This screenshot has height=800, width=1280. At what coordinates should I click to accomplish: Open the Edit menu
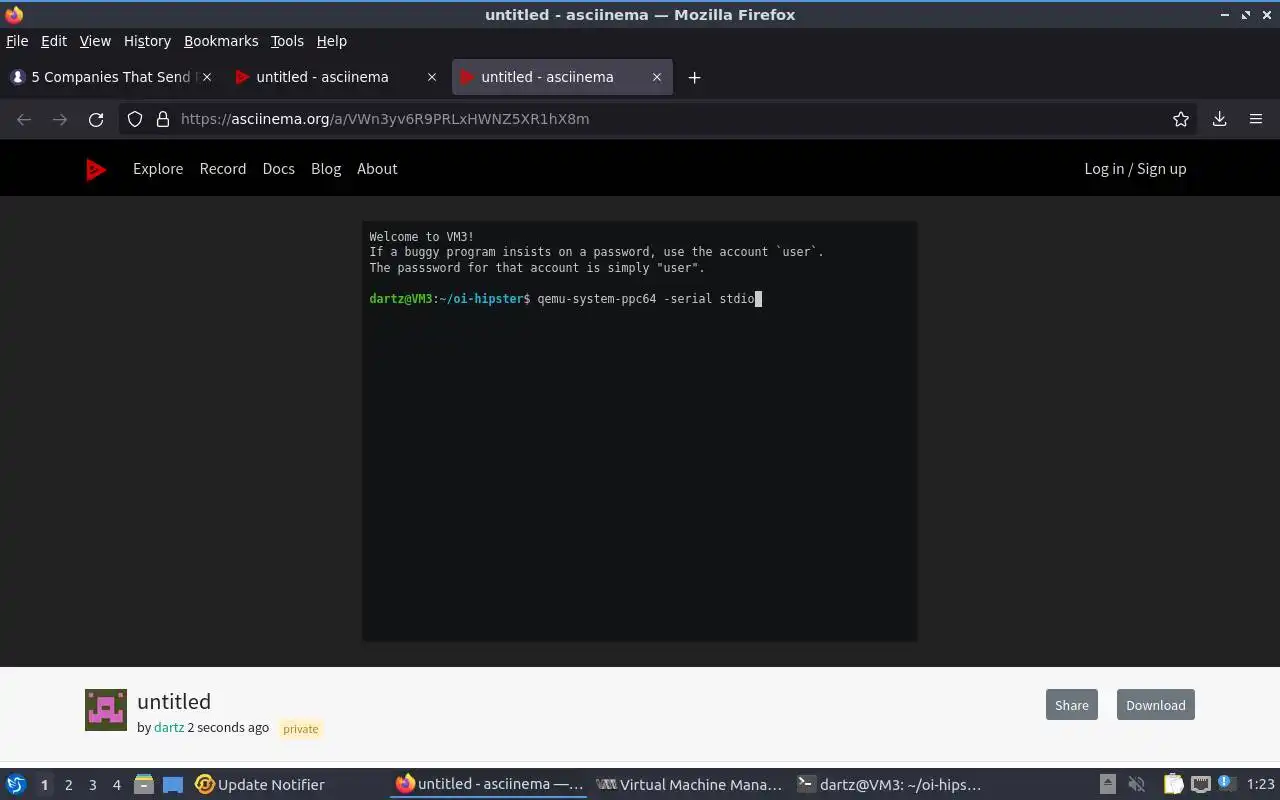(x=54, y=41)
